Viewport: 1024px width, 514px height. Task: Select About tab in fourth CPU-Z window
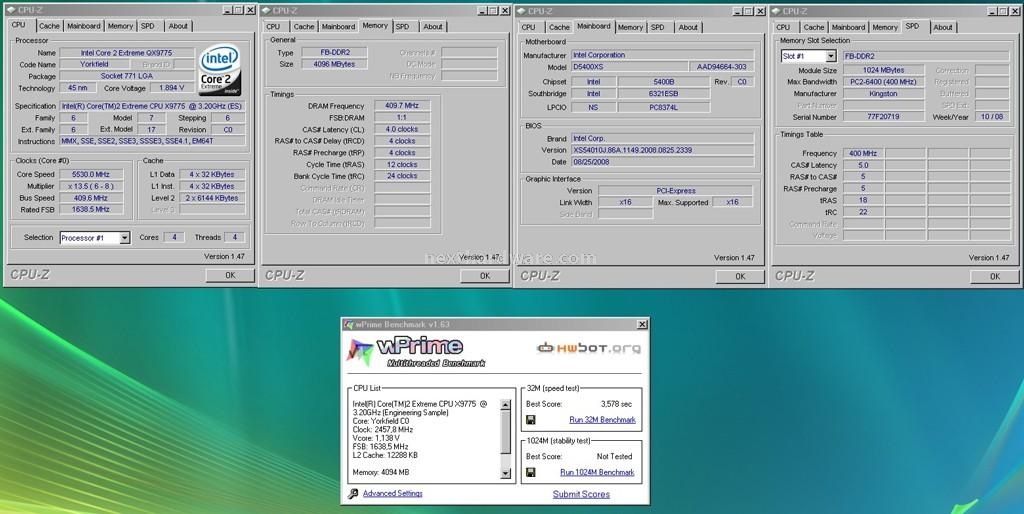tap(942, 27)
